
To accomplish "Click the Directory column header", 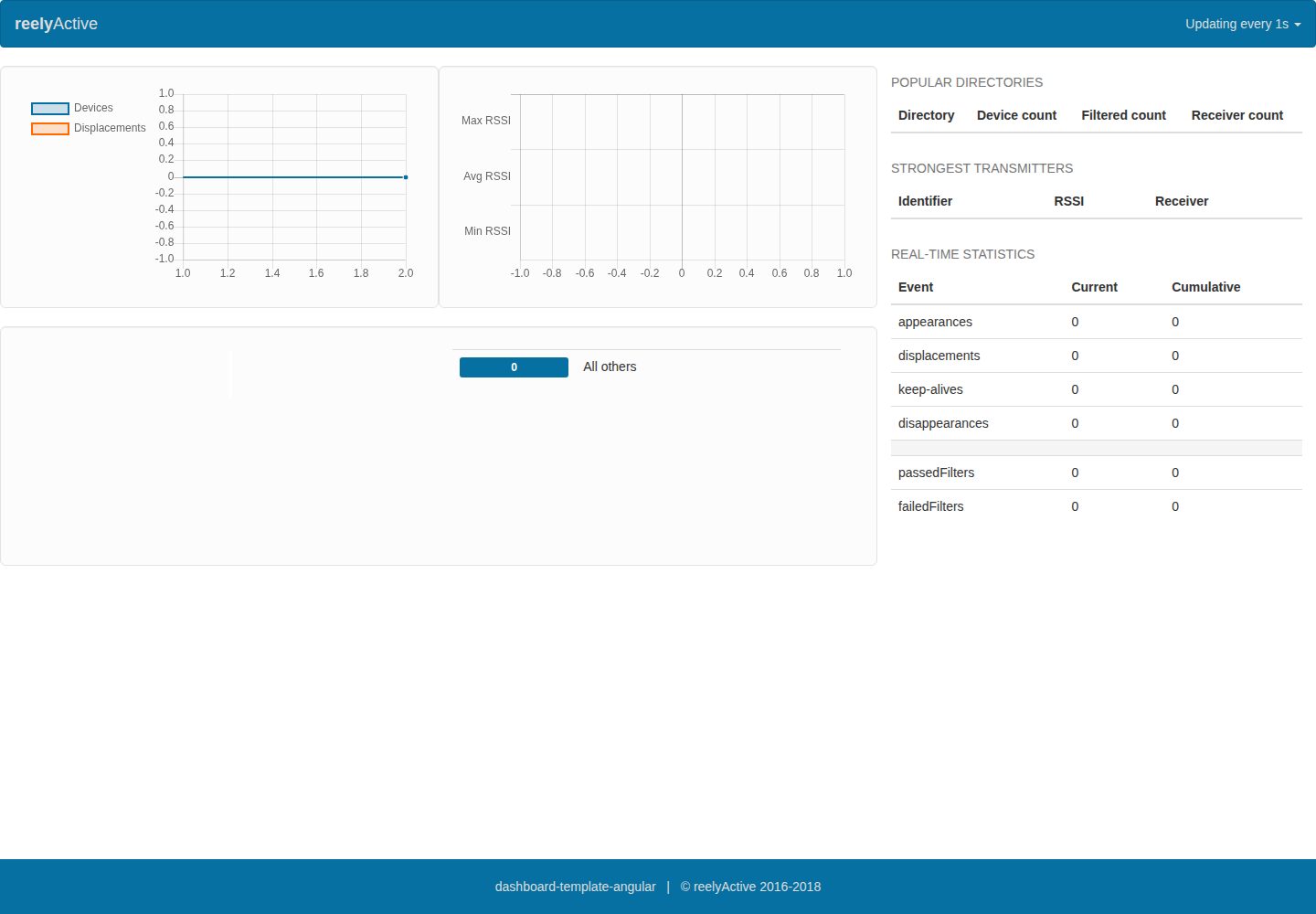I will pyautogui.click(x=926, y=115).
